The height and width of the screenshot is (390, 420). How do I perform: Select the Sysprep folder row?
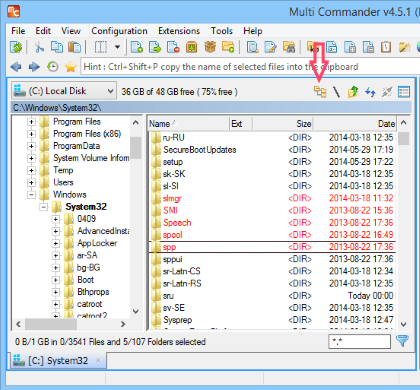[272, 320]
